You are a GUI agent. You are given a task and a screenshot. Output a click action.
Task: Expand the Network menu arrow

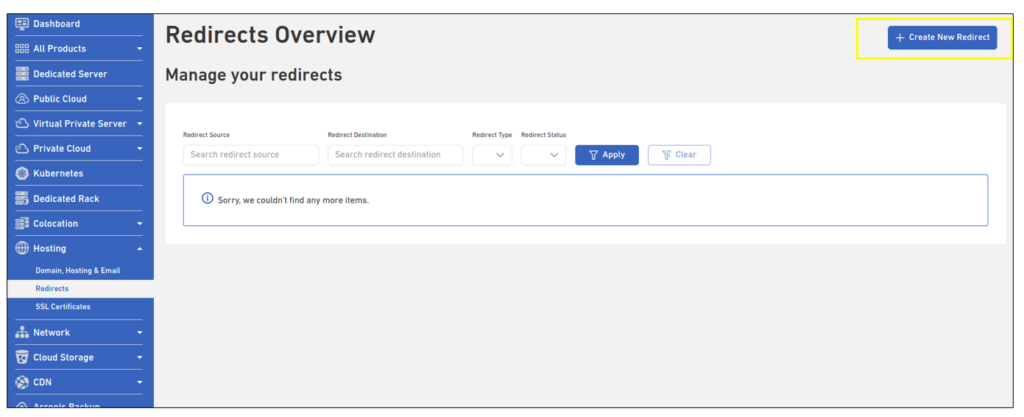pos(140,333)
